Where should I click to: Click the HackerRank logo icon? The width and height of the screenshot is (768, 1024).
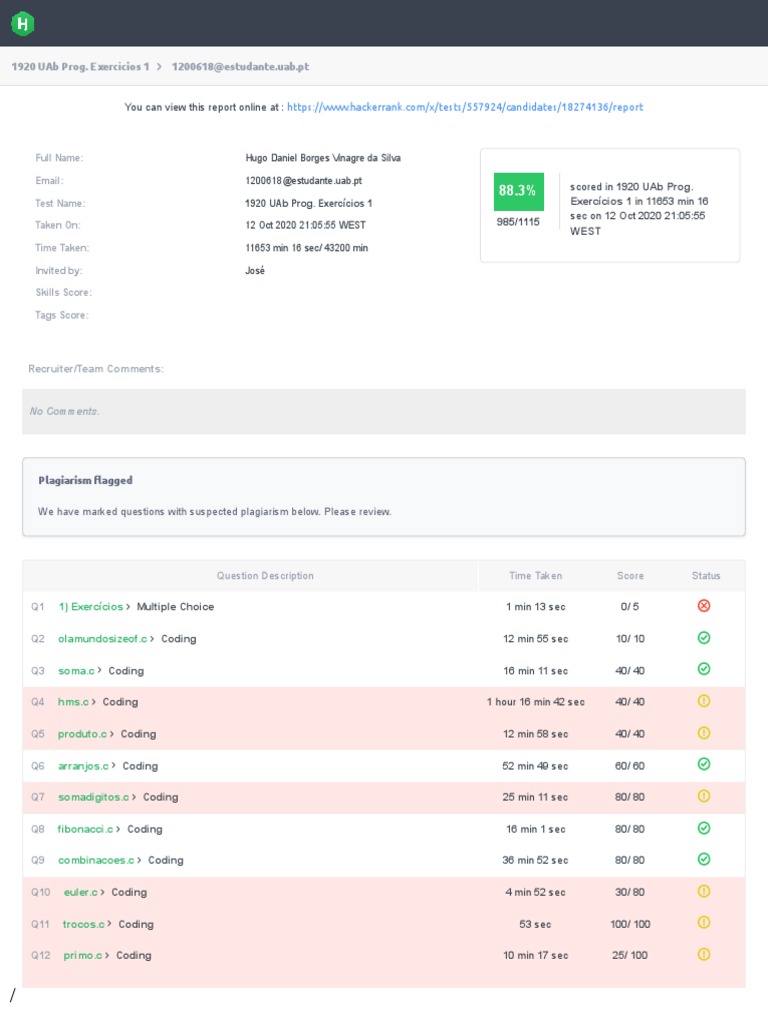coord(22,23)
